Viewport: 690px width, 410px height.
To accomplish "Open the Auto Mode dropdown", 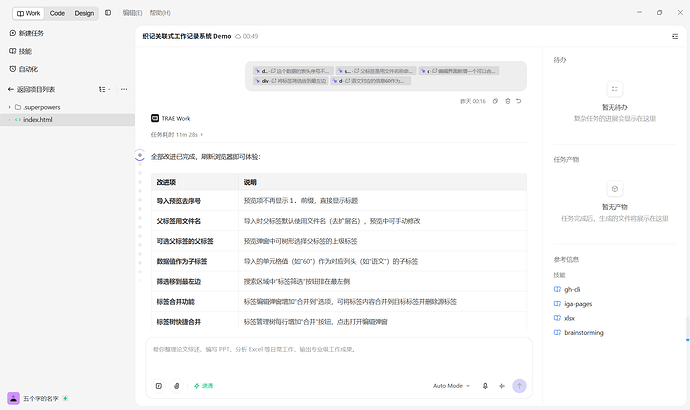I will pyautogui.click(x=451, y=386).
